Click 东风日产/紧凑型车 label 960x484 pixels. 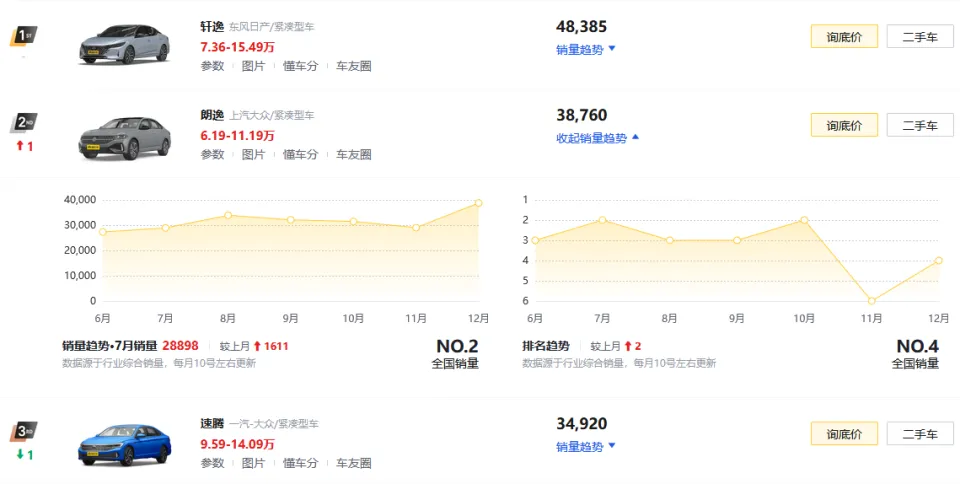pos(272,28)
